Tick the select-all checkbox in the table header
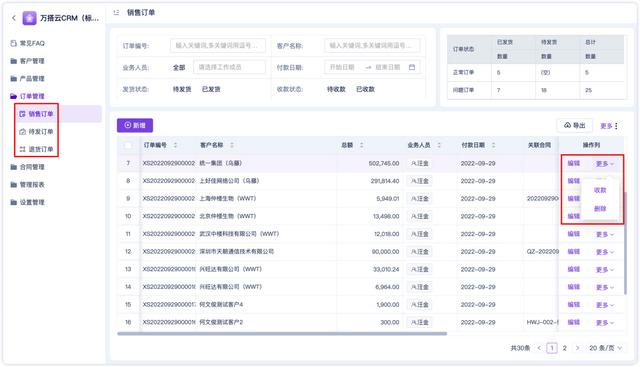Image resolution: width=640 pixels, height=367 pixels. coord(128,145)
